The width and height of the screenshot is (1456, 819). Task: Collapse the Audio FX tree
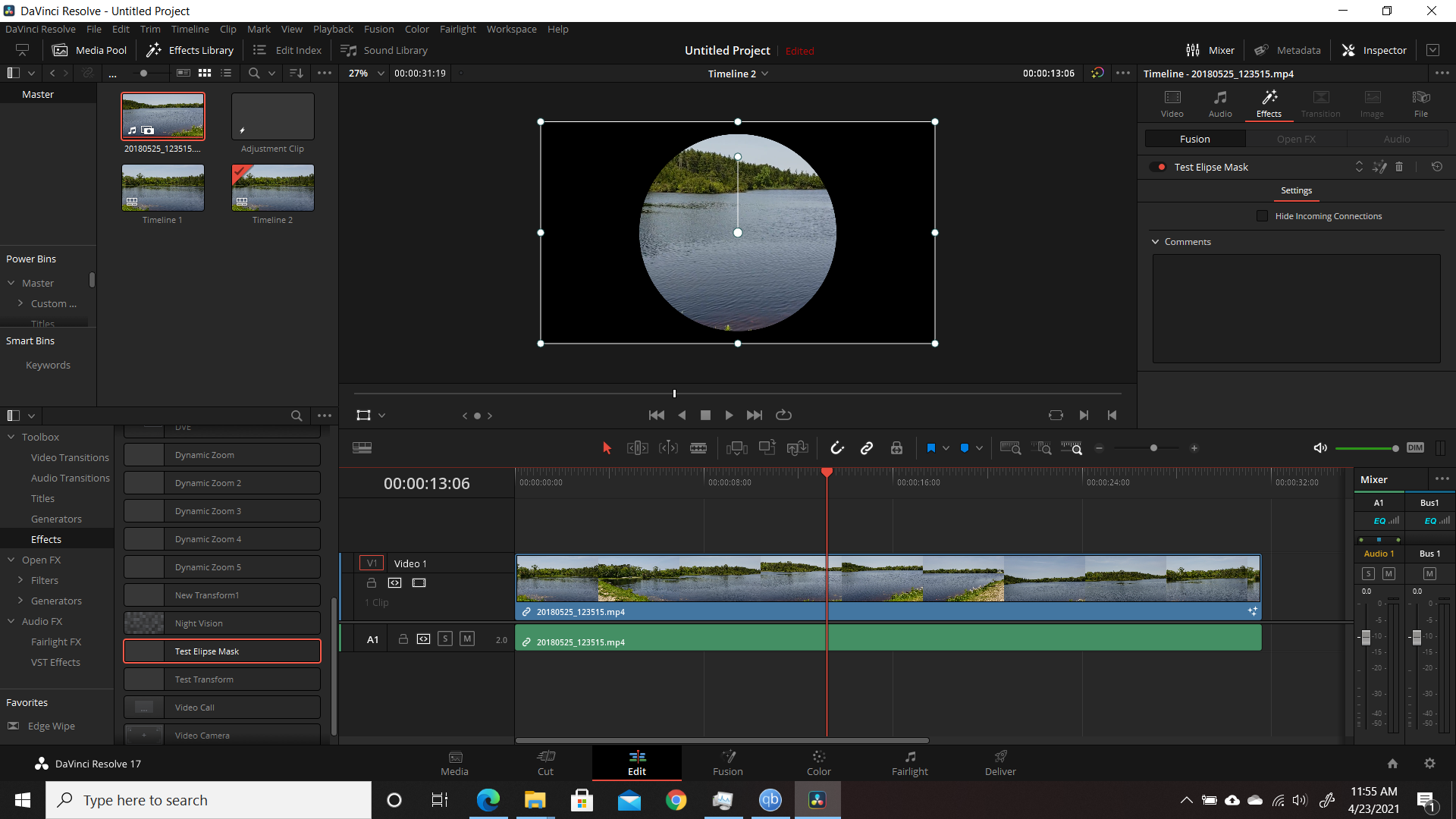click(11, 622)
